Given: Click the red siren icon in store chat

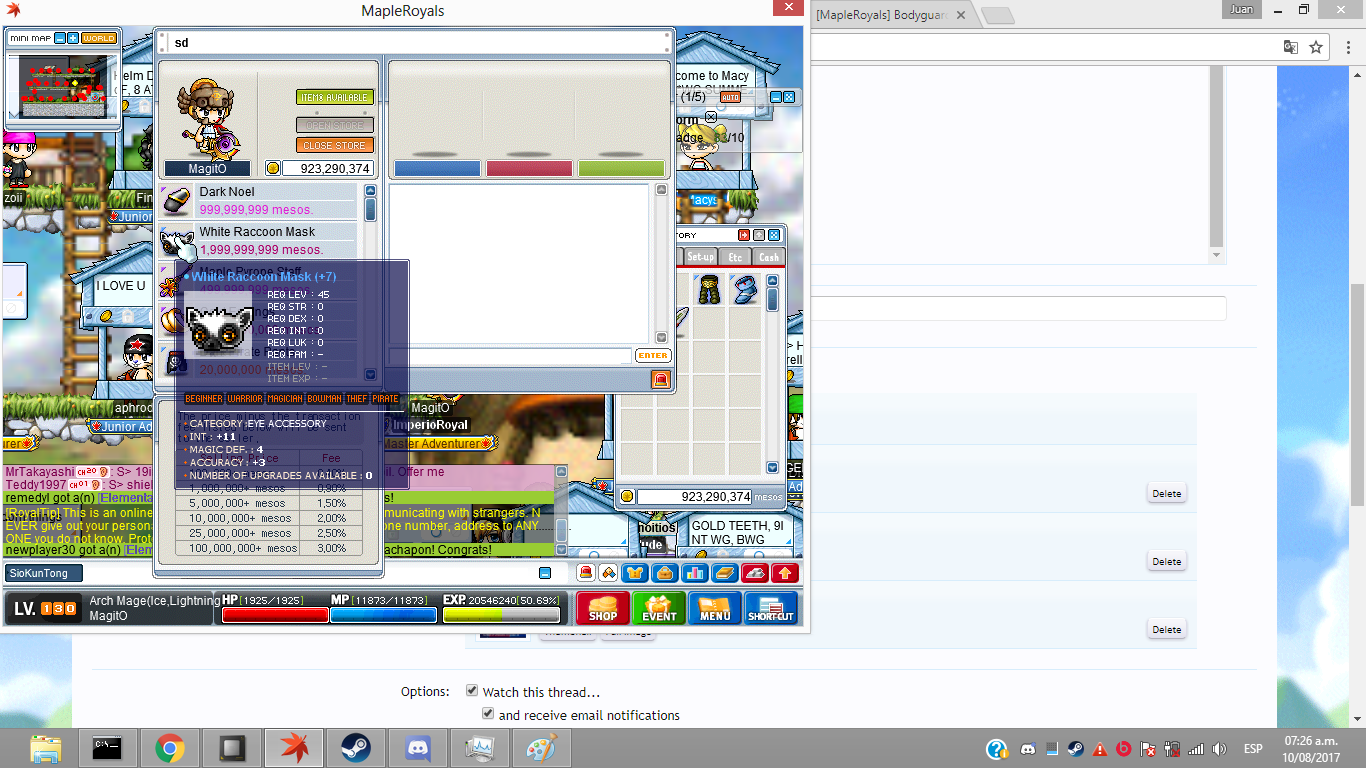Looking at the screenshot, I should pos(660,379).
